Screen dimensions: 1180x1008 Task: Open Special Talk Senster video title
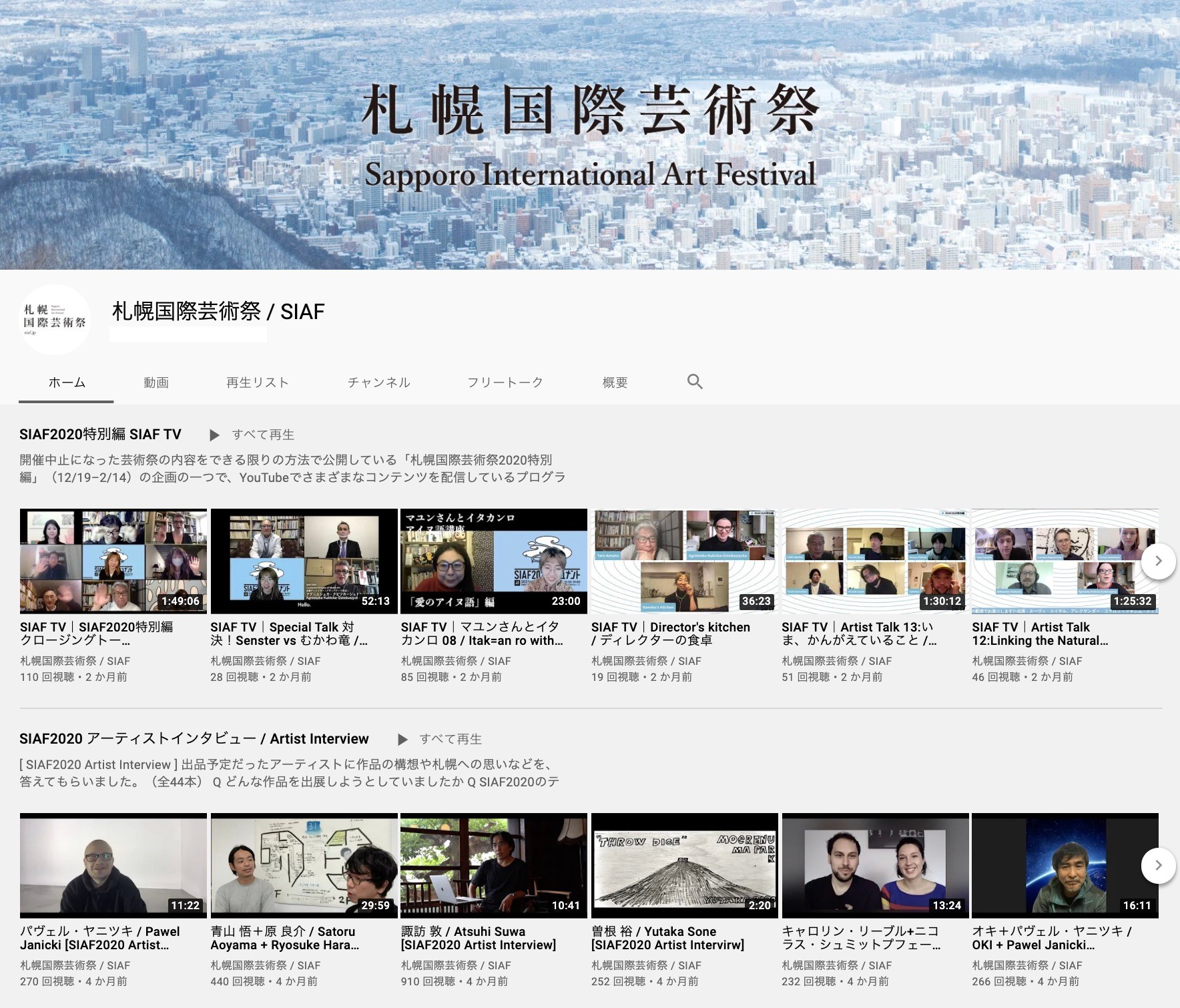pyautogui.click(x=288, y=634)
